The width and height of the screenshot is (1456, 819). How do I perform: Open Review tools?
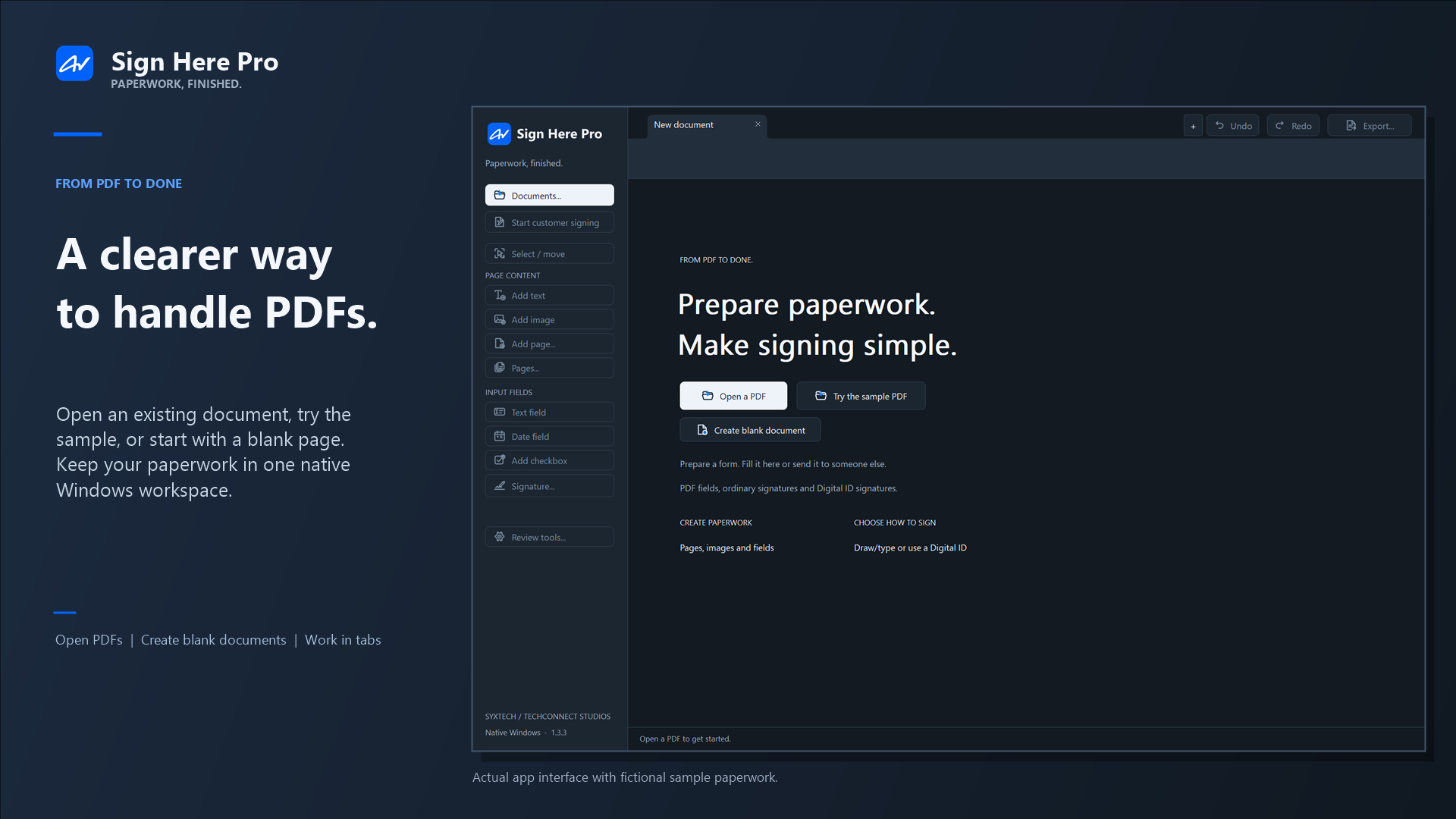tap(549, 537)
